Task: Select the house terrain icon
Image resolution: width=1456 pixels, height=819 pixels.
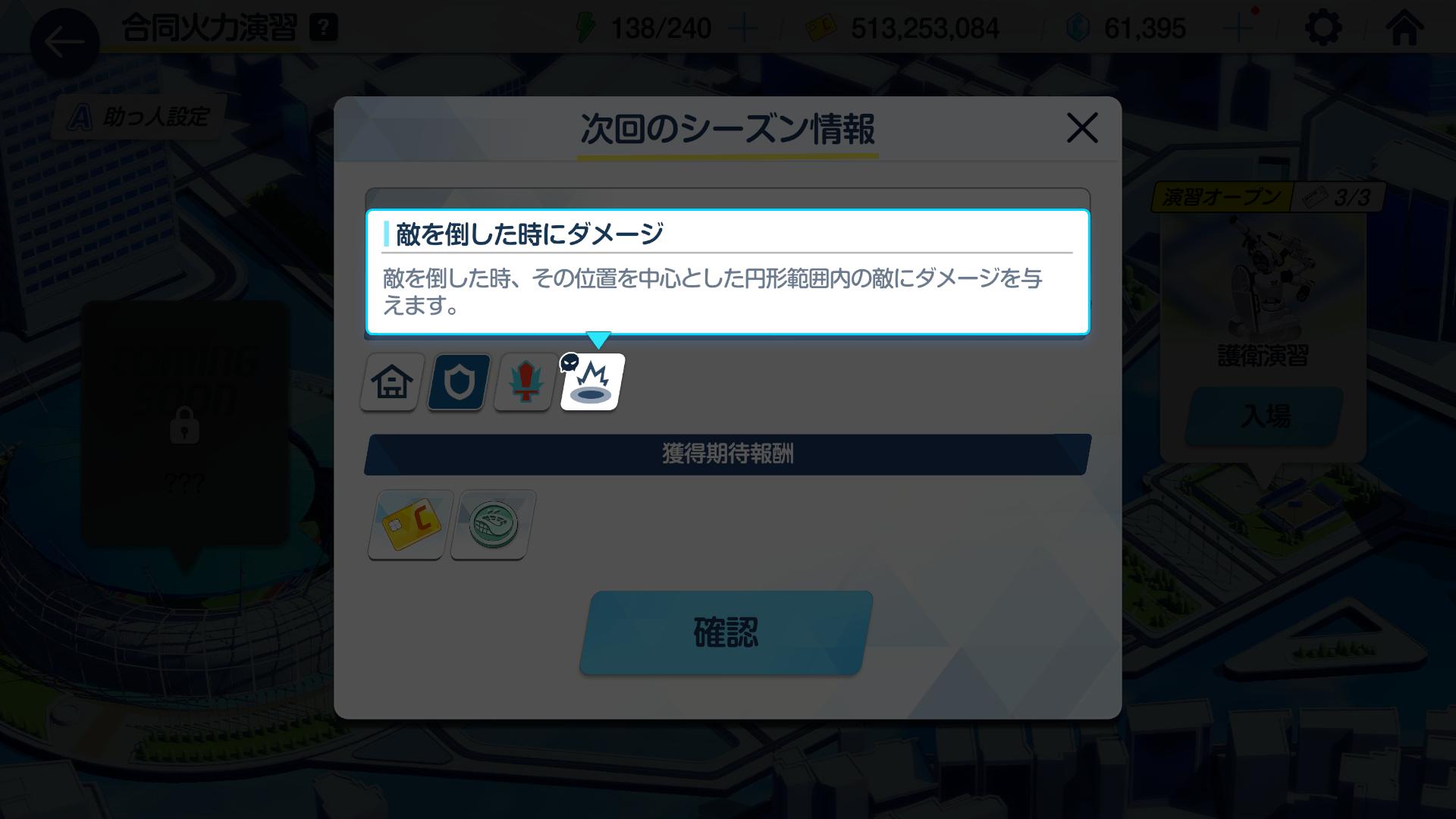Action: coord(392,382)
